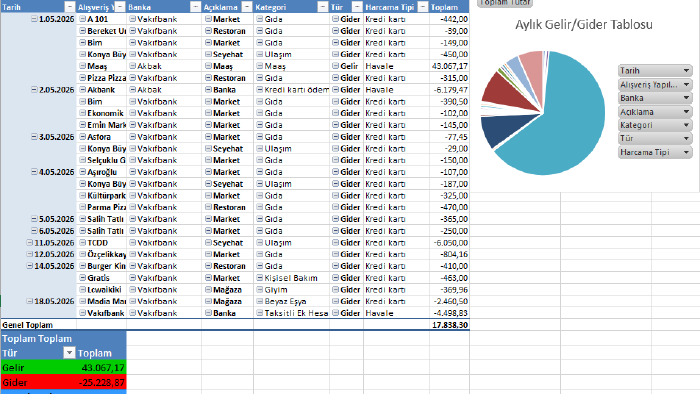The height and width of the screenshot is (394, 700).
Task: Collapse the 12.05.2026 date group
Action: [x=29, y=254]
